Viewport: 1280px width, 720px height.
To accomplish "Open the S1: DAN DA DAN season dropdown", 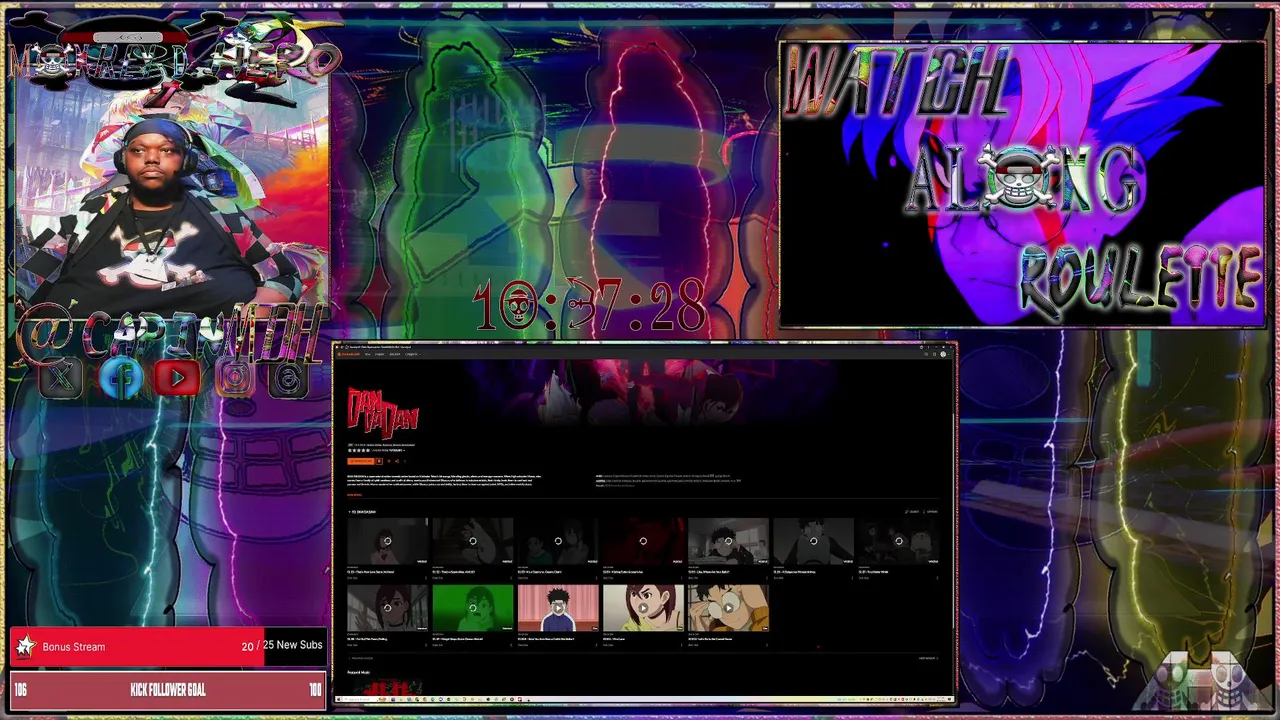I will 362,512.
